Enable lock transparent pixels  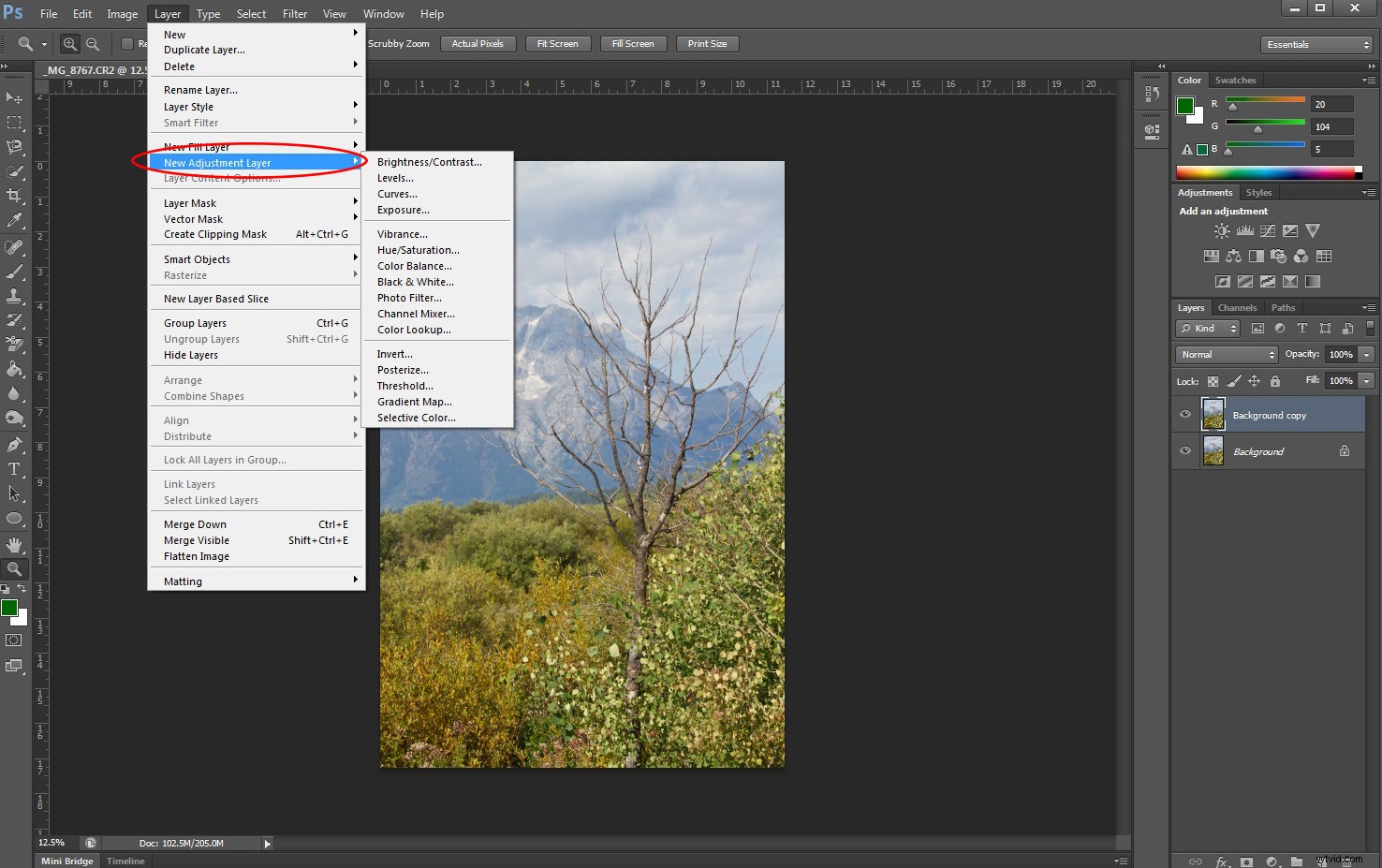tap(1212, 381)
